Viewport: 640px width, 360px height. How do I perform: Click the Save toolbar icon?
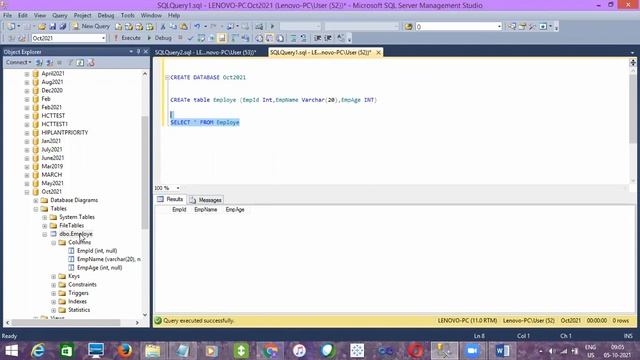click(x=53, y=27)
